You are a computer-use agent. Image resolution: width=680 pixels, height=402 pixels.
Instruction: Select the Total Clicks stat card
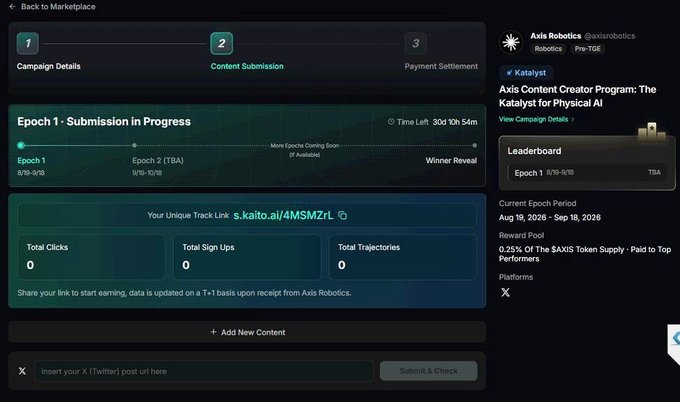tap(91, 257)
